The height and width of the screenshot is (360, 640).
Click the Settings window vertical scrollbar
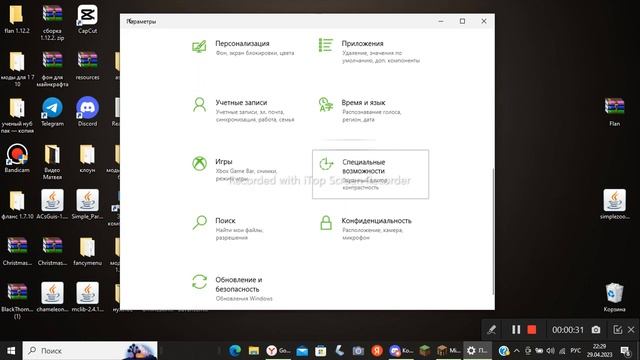click(493, 231)
